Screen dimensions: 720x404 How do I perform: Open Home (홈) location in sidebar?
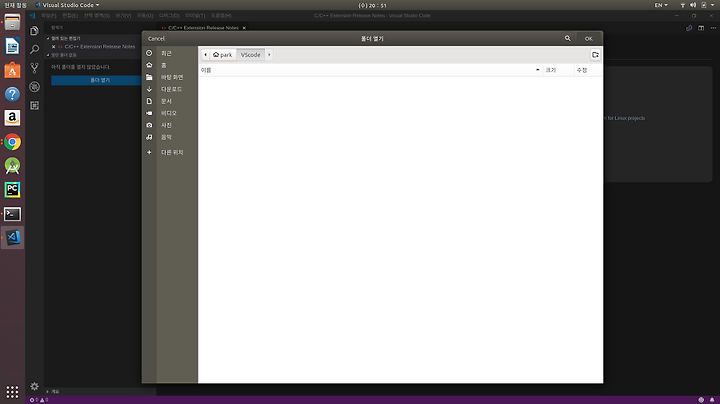pyautogui.click(x=163, y=65)
